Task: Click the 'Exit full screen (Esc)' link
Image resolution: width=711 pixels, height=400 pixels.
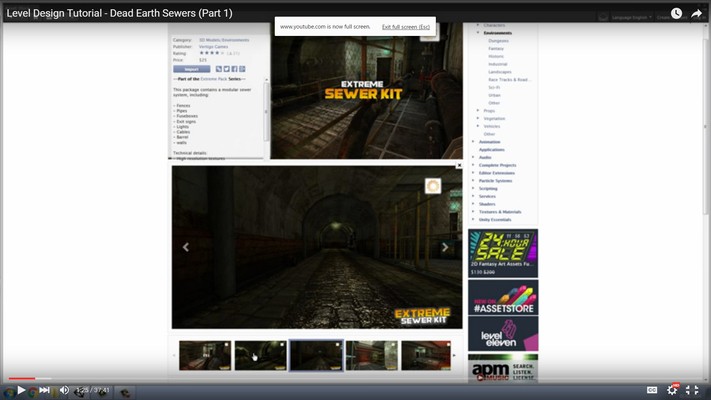Action: pos(406,27)
